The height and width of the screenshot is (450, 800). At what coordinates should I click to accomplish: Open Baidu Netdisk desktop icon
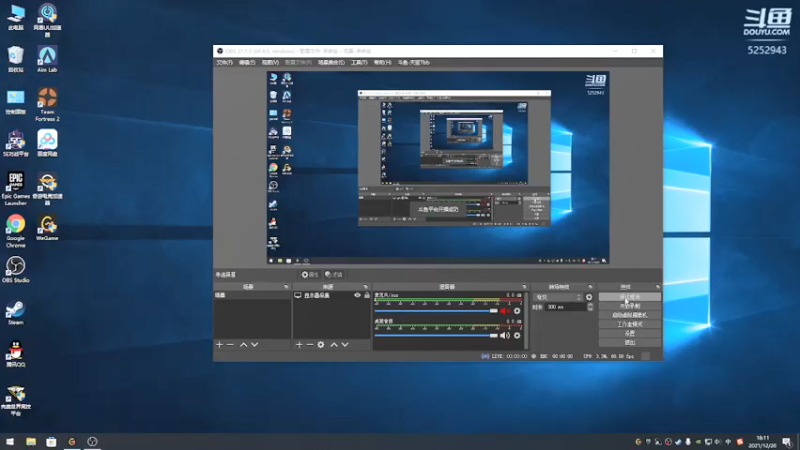pos(47,143)
